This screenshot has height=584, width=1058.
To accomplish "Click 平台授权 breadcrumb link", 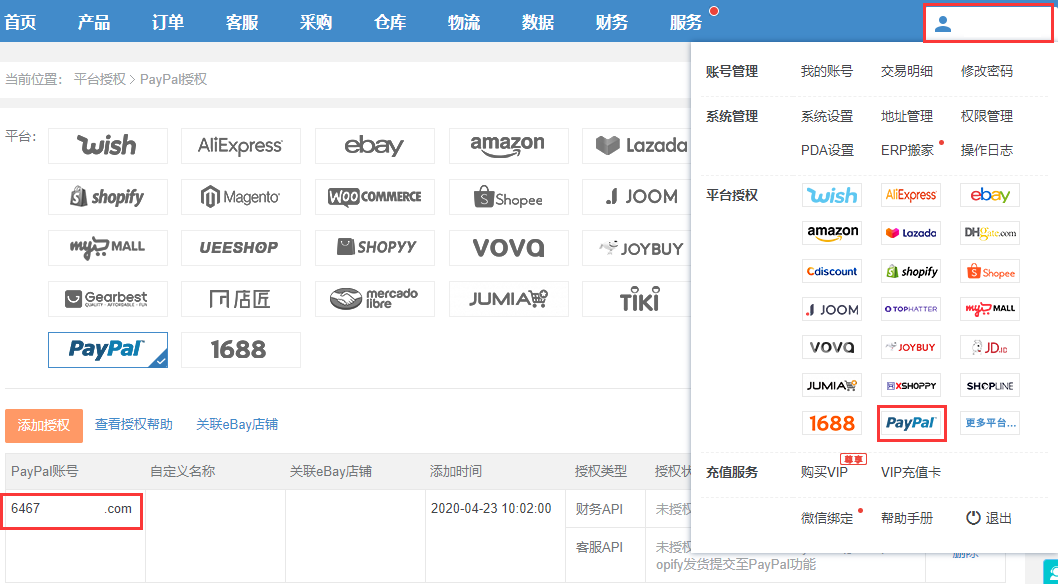I will [x=100, y=80].
